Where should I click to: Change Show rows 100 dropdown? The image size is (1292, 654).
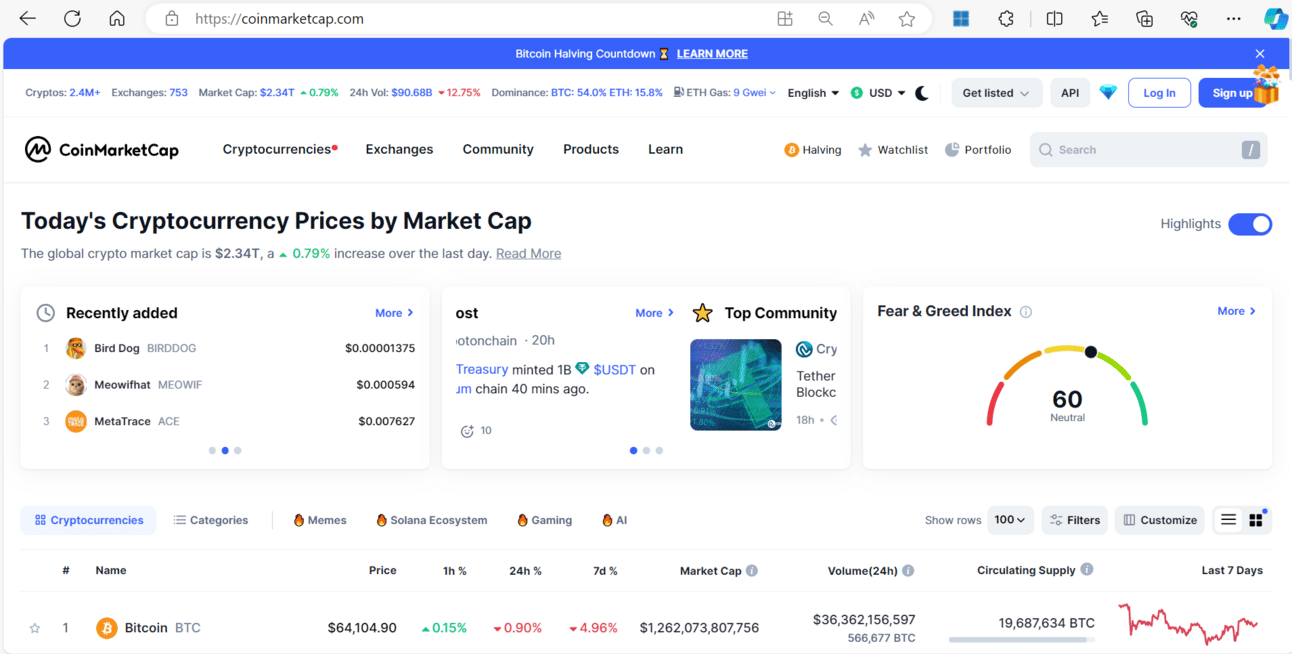(x=1010, y=520)
